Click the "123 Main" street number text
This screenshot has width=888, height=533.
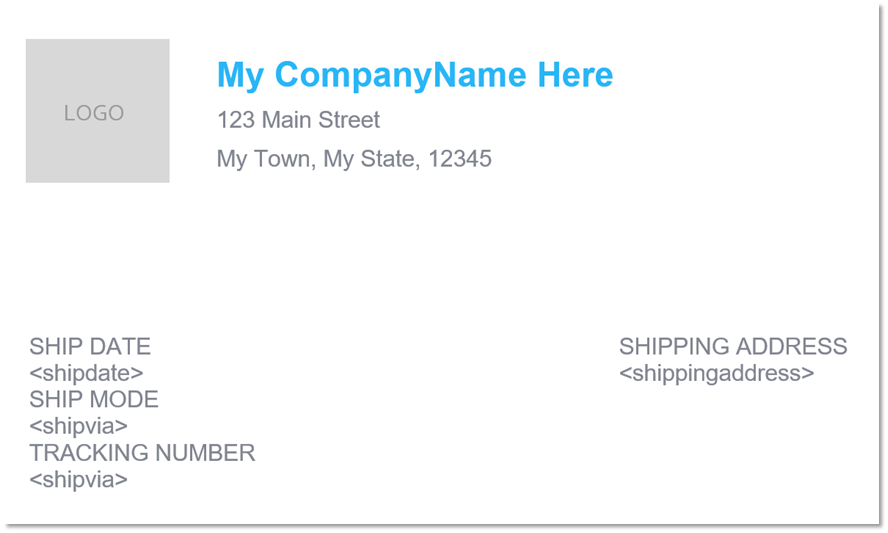click(x=264, y=120)
